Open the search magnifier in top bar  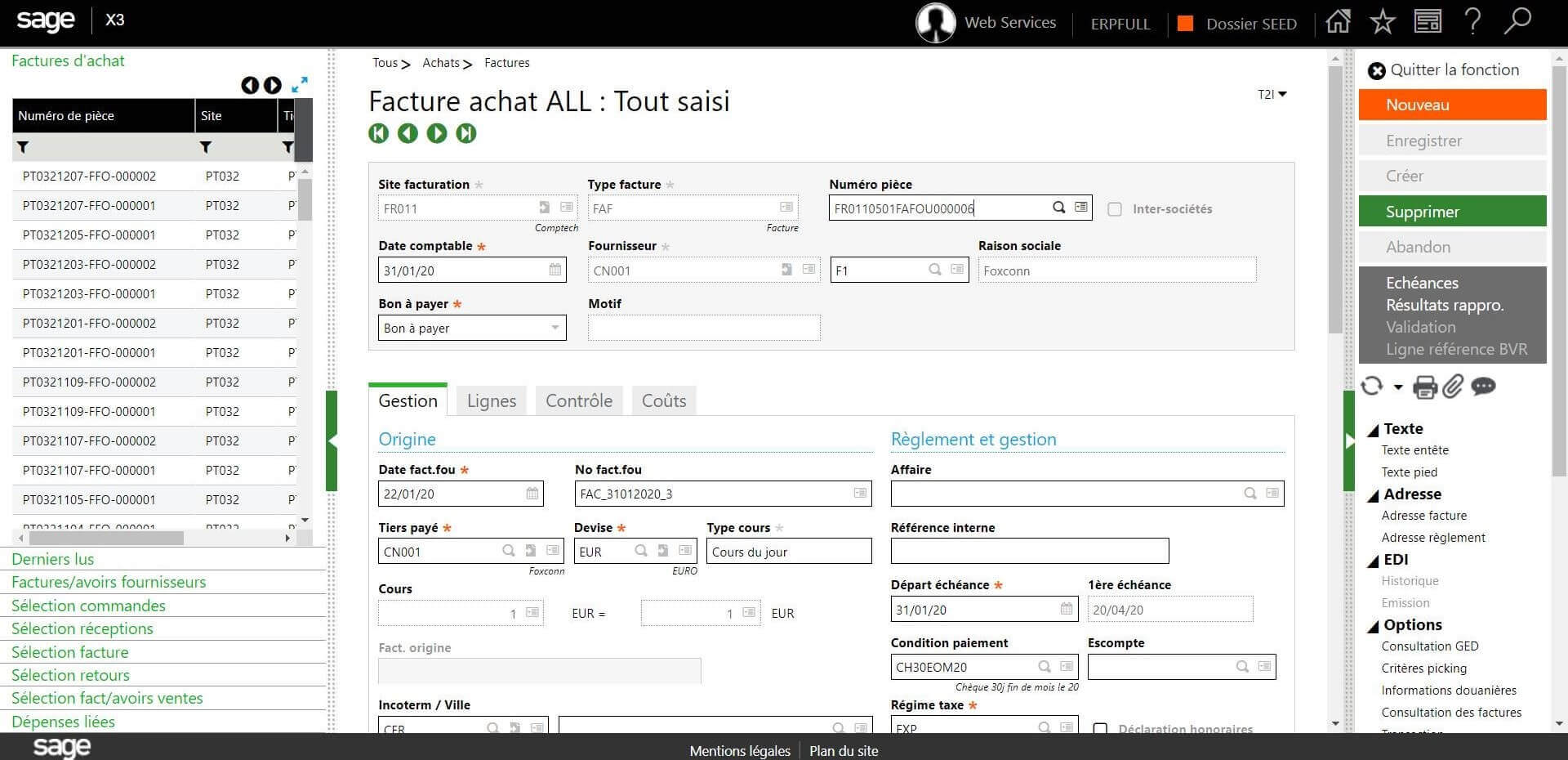coord(1517,22)
